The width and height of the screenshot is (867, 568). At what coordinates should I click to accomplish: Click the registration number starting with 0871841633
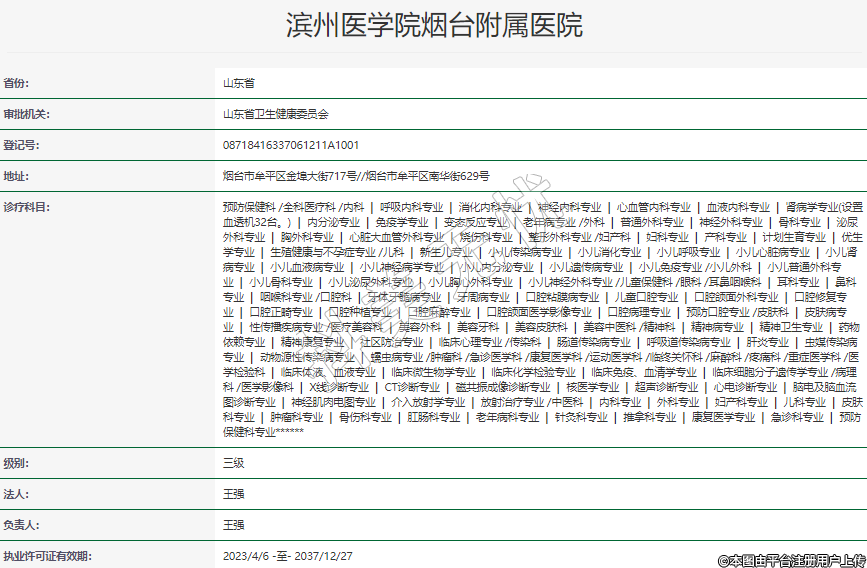pyautogui.click(x=291, y=145)
